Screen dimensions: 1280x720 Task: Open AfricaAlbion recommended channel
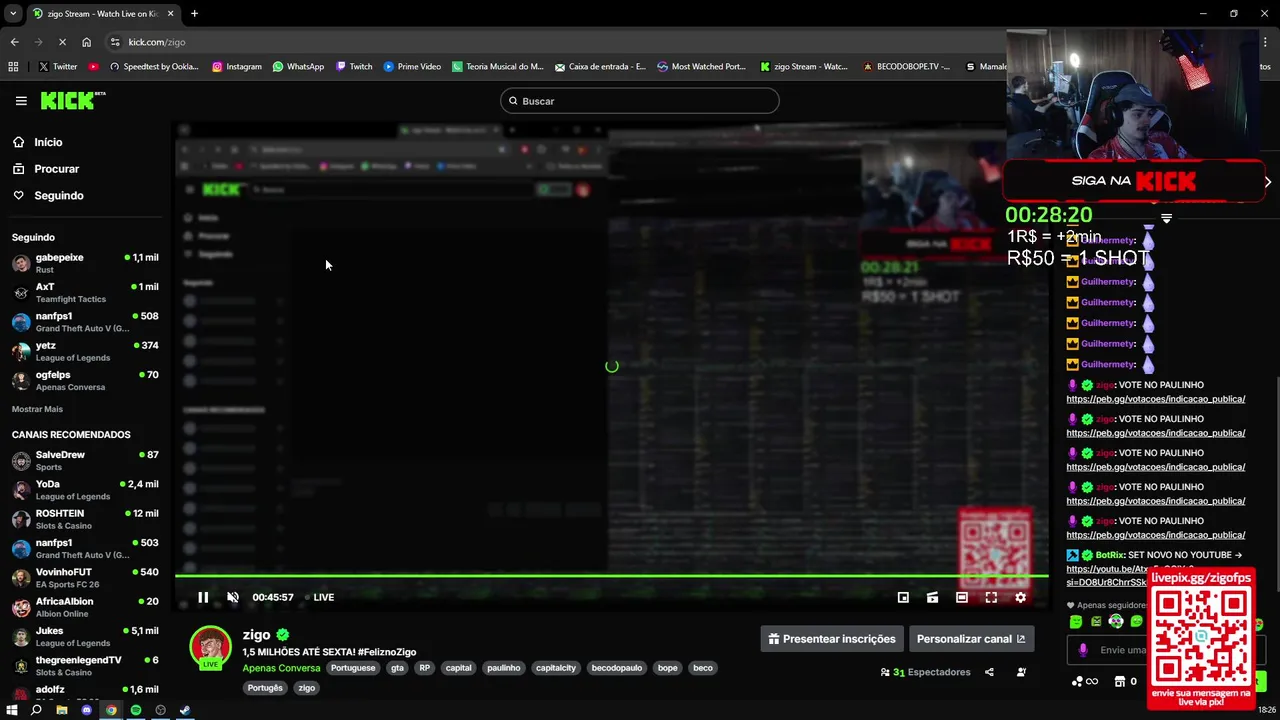[85, 607]
